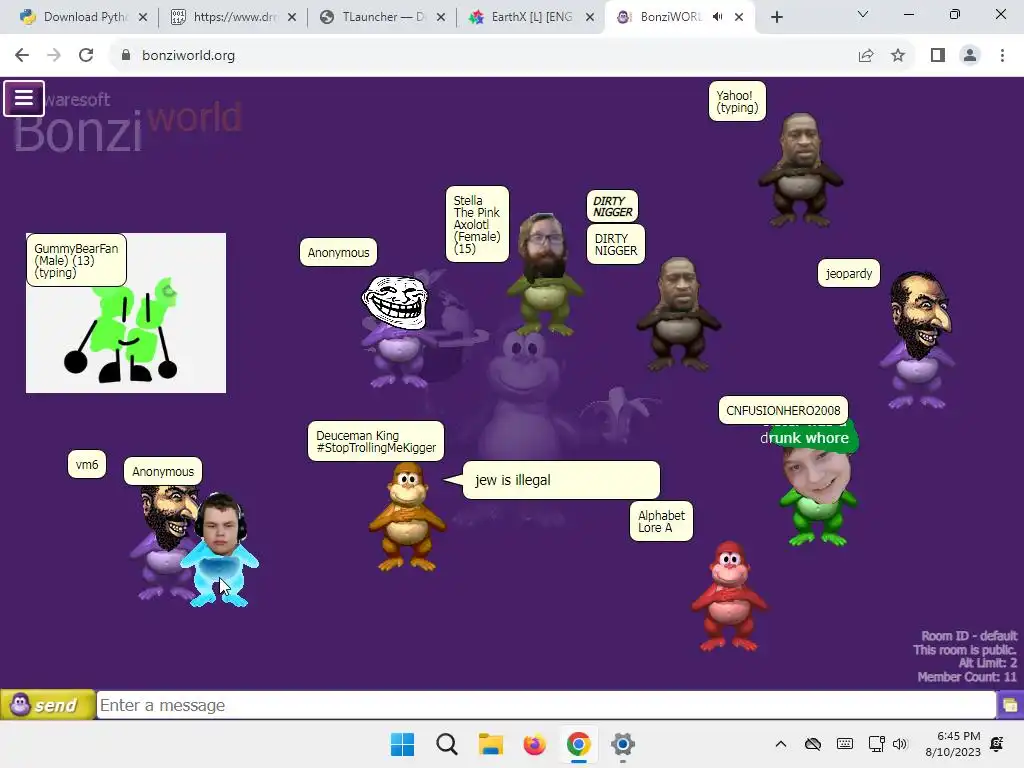Bookmark this page with the star icon
This screenshot has height=768, width=1024.
898,56
